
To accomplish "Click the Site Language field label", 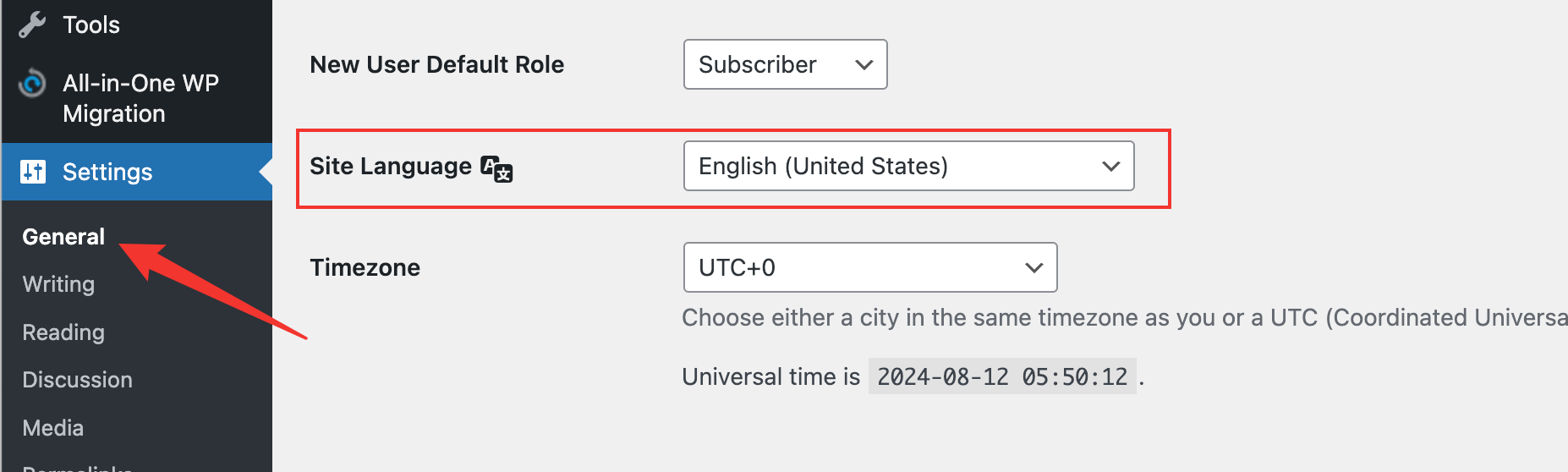I will [x=390, y=166].
